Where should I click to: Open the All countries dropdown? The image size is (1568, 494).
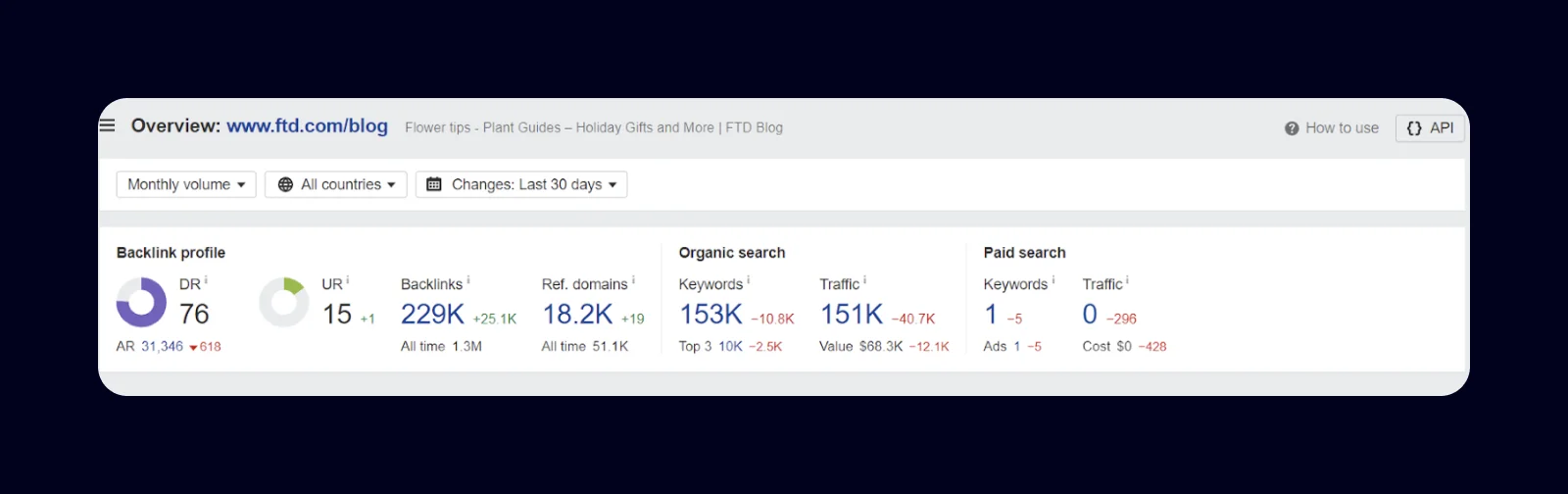coord(336,184)
